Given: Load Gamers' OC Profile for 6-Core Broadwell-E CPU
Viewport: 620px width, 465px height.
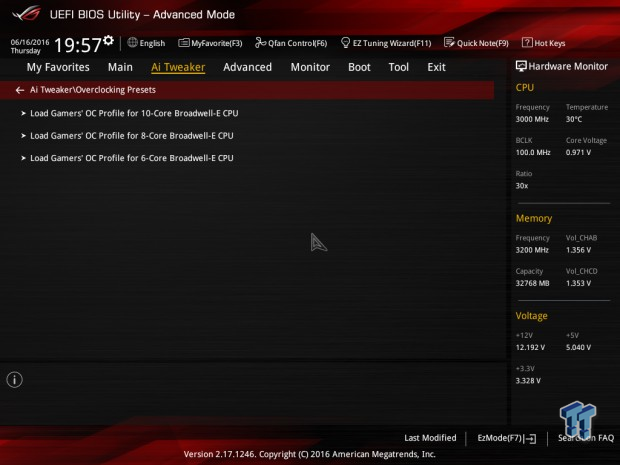Looking at the screenshot, I should click(x=132, y=158).
